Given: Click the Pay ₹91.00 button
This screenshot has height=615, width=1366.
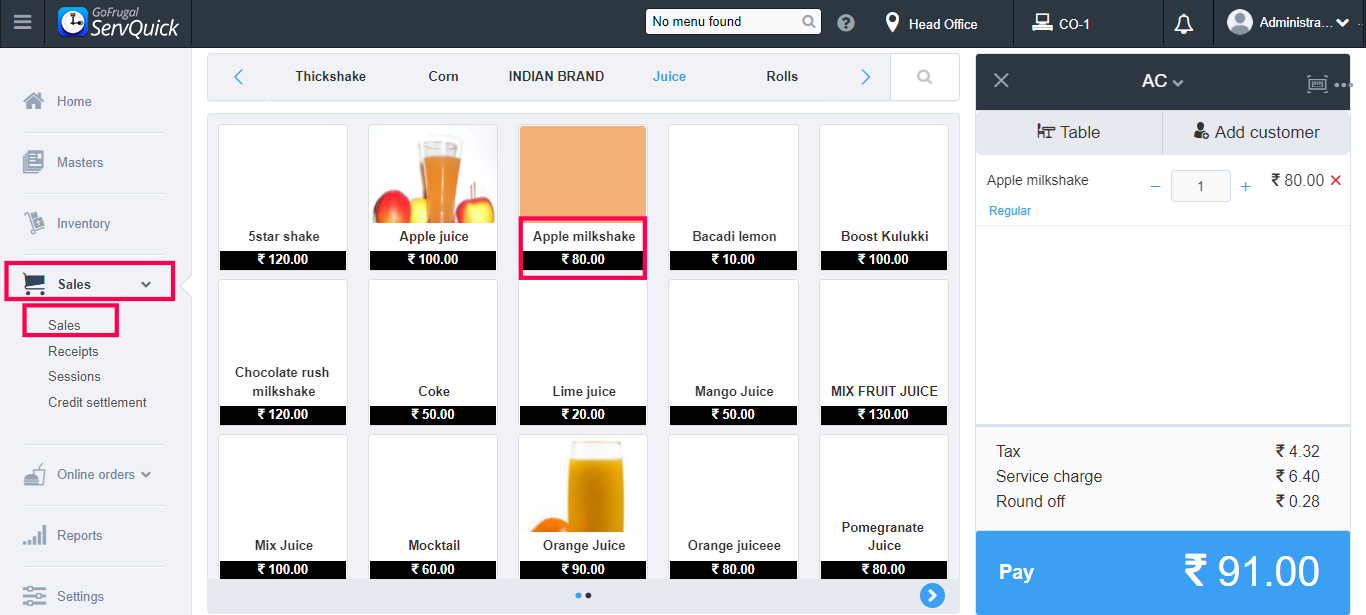Looking at the screenshot, I should [1163, 573].
